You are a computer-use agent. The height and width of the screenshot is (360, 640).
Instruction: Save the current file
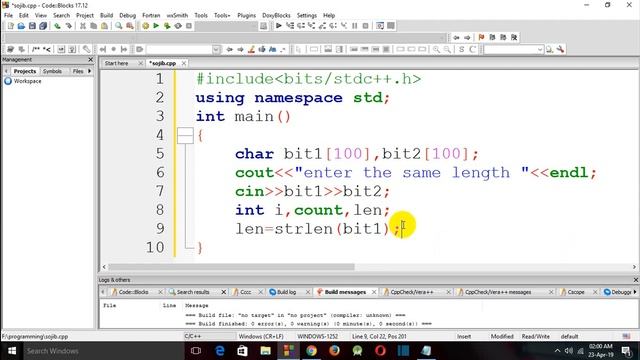(32, 26)
